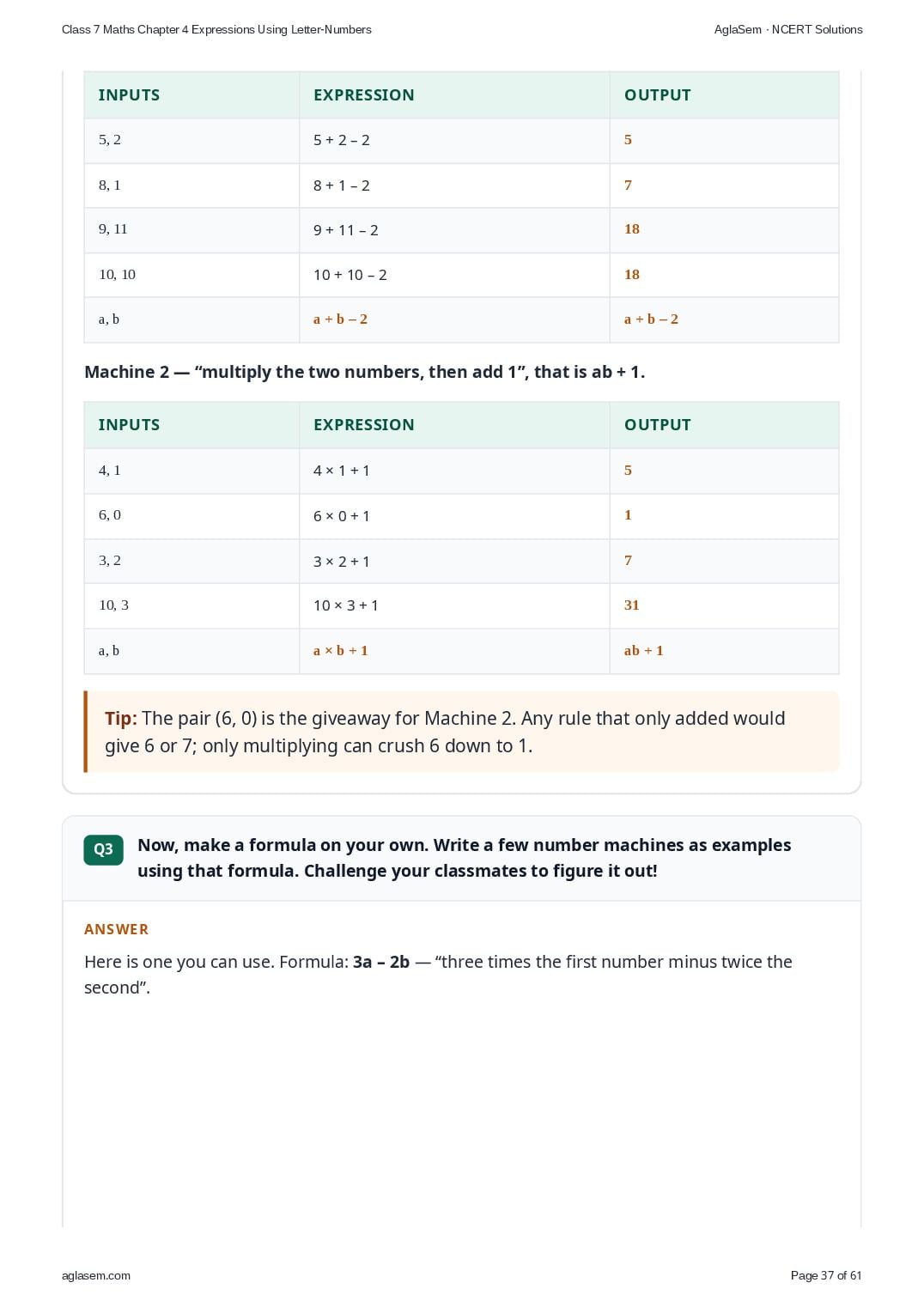
Task: Click the Tip callout box
Action: (461, 732)
